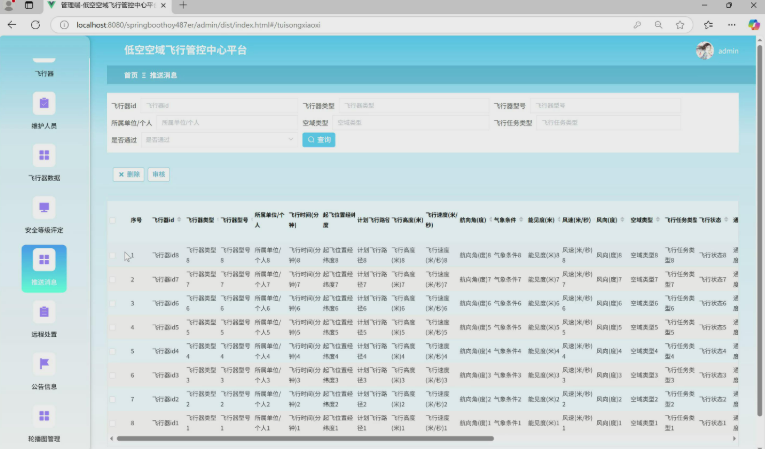Viewport: 765px width, 449px height.
Task: Focus the 飞行任务类型 input field
Action: pyautogui.click(x=608, y=122)
